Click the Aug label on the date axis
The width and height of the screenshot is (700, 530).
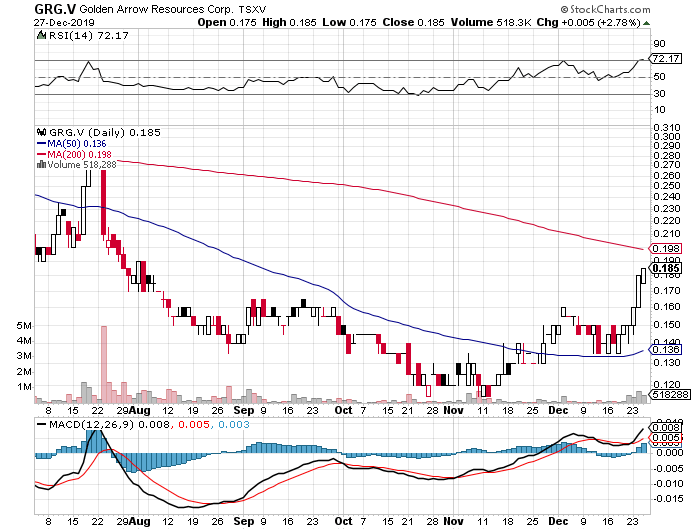coord(141,410)
